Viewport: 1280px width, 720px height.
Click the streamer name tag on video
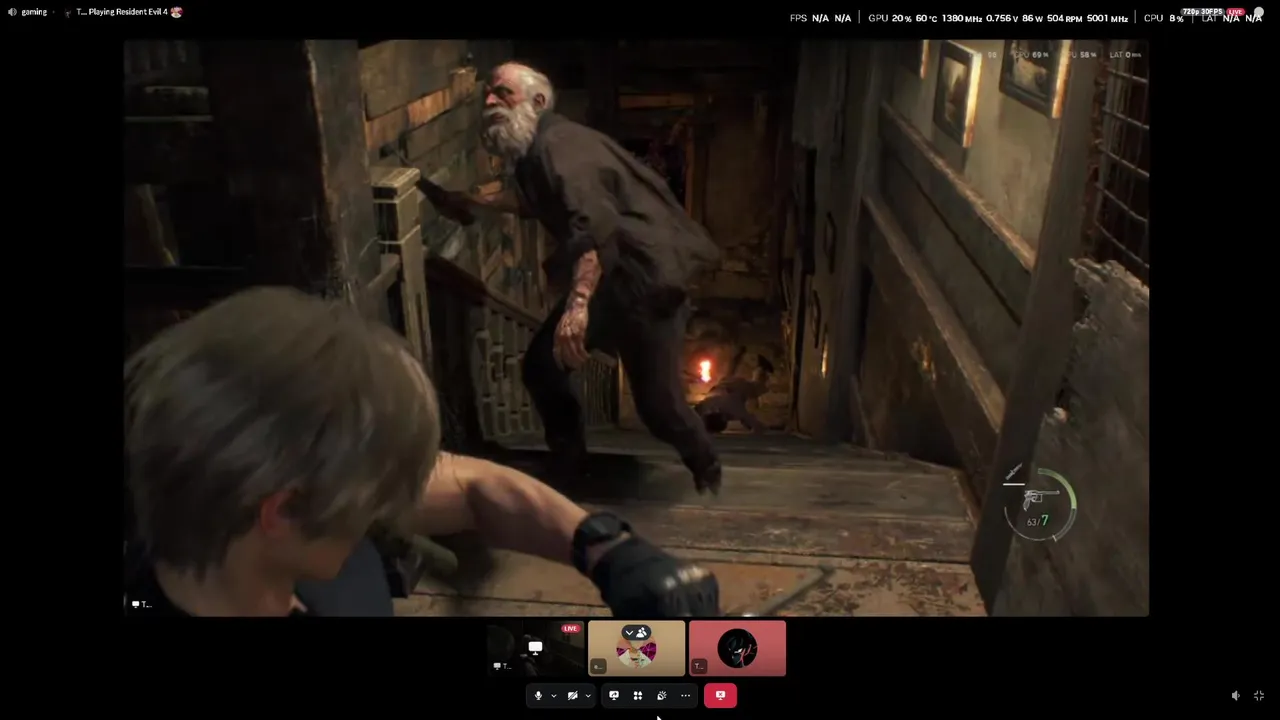(x=142, y=604)
